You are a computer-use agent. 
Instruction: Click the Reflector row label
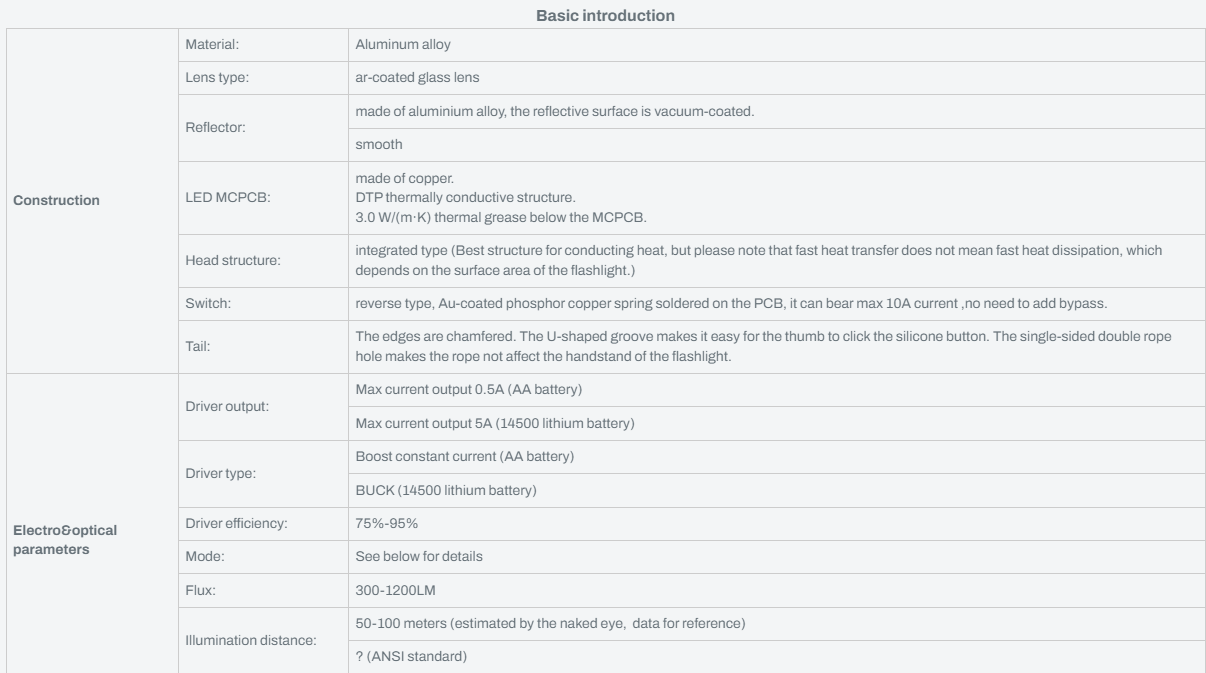(x=214, y=127)
